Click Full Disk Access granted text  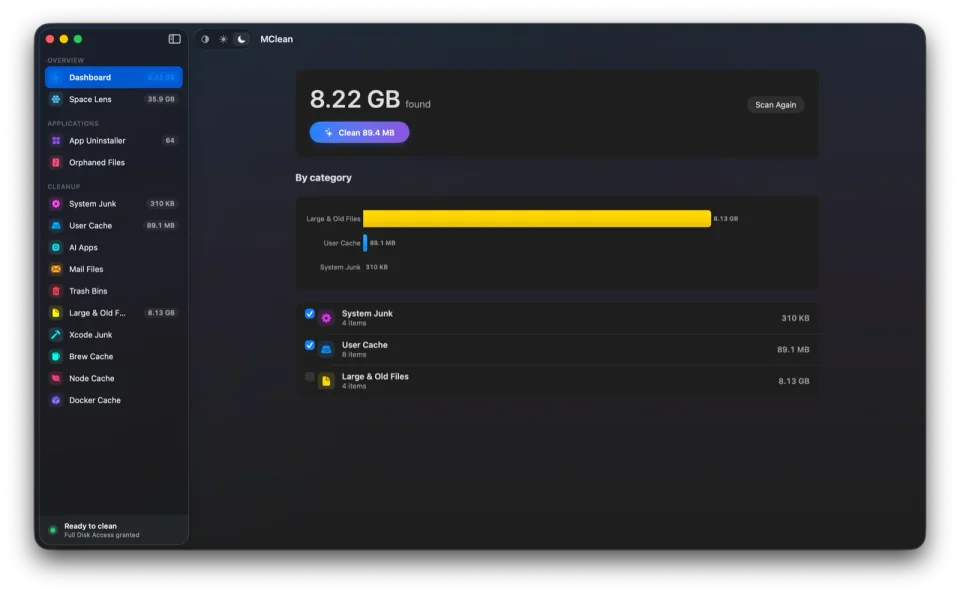coord(102,535)
